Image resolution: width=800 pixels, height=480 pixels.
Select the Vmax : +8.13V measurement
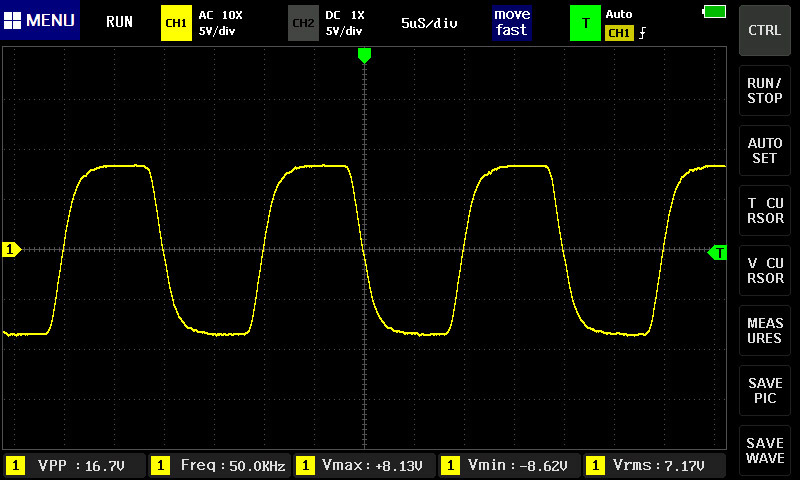(364, 465)
